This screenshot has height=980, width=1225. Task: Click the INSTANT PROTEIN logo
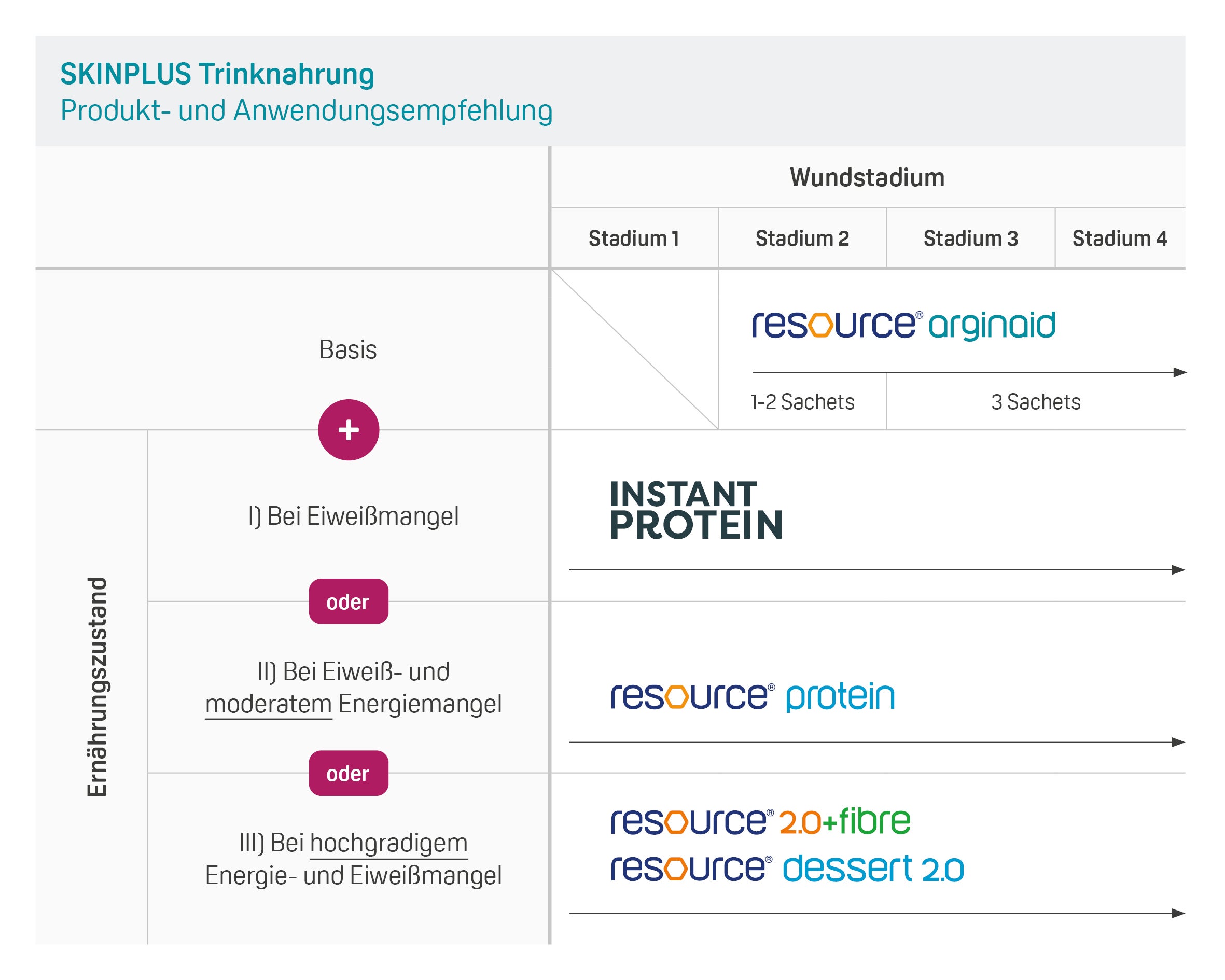click(x=696, y=510)
